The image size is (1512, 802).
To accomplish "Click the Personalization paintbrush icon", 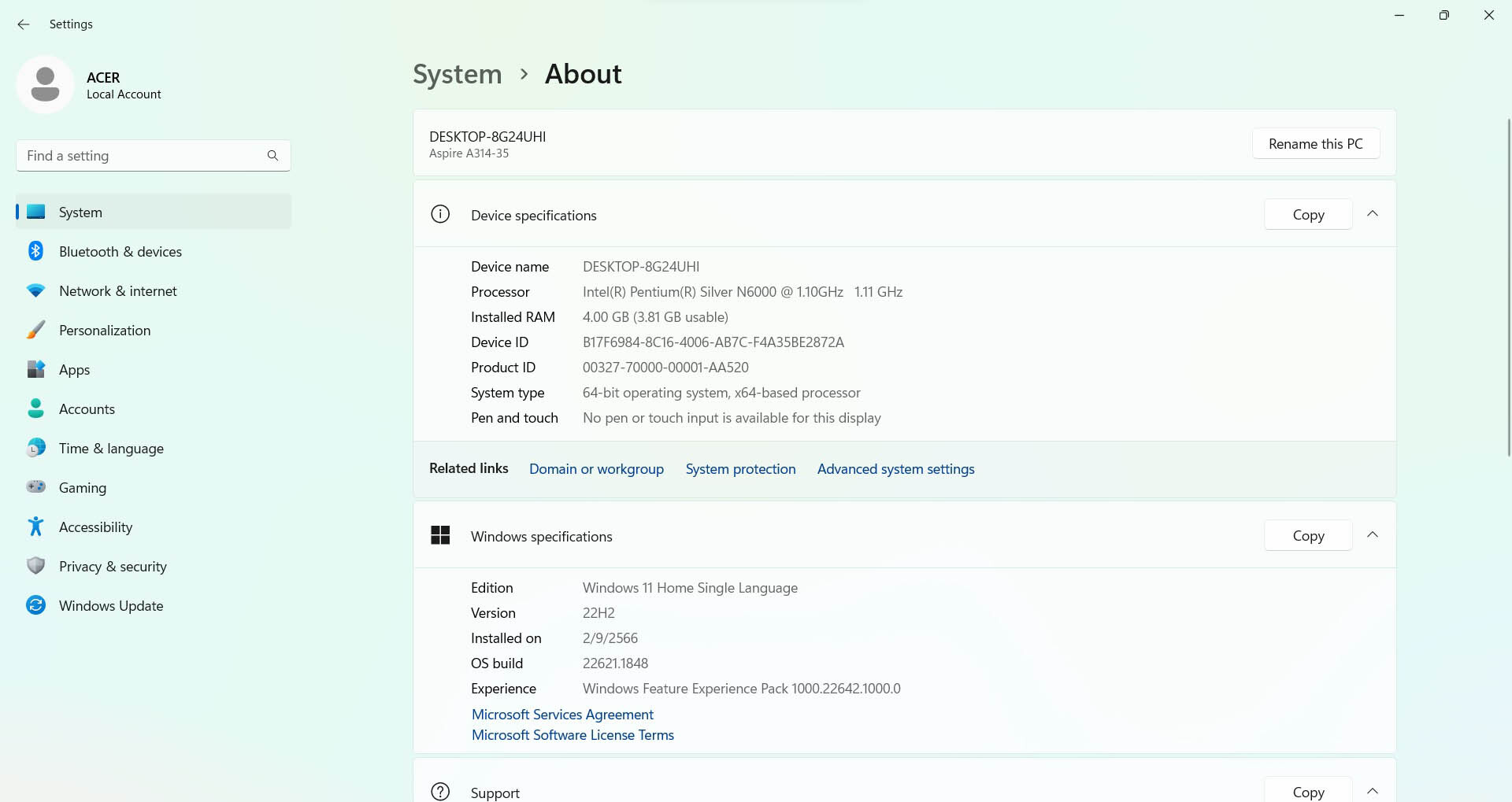I will [x=35, y=330].
